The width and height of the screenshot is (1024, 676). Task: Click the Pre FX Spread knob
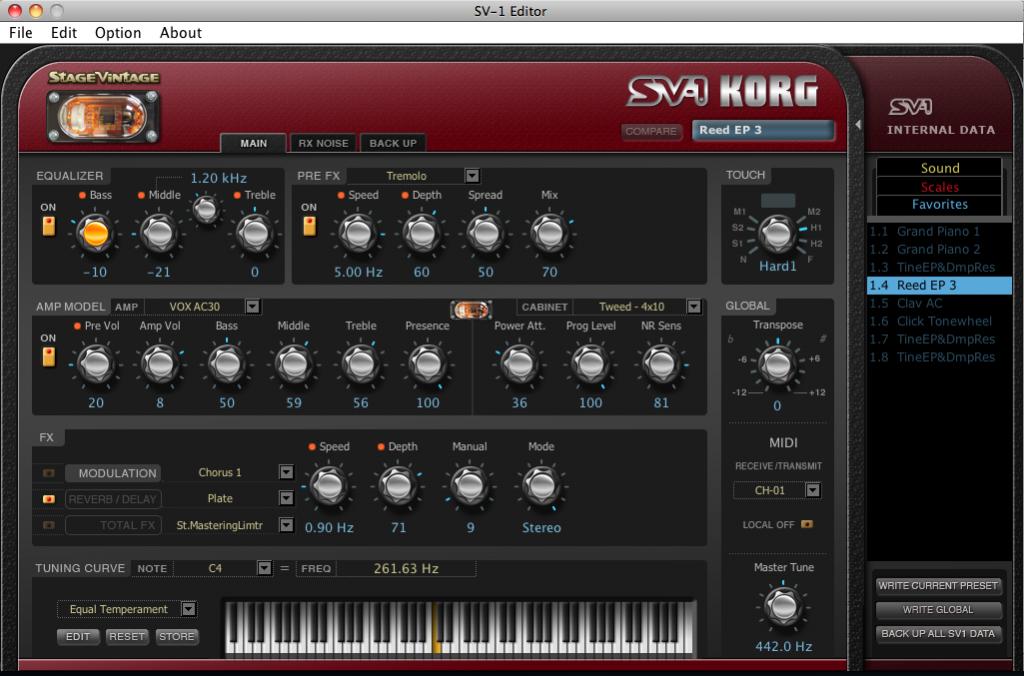[485, 233]
